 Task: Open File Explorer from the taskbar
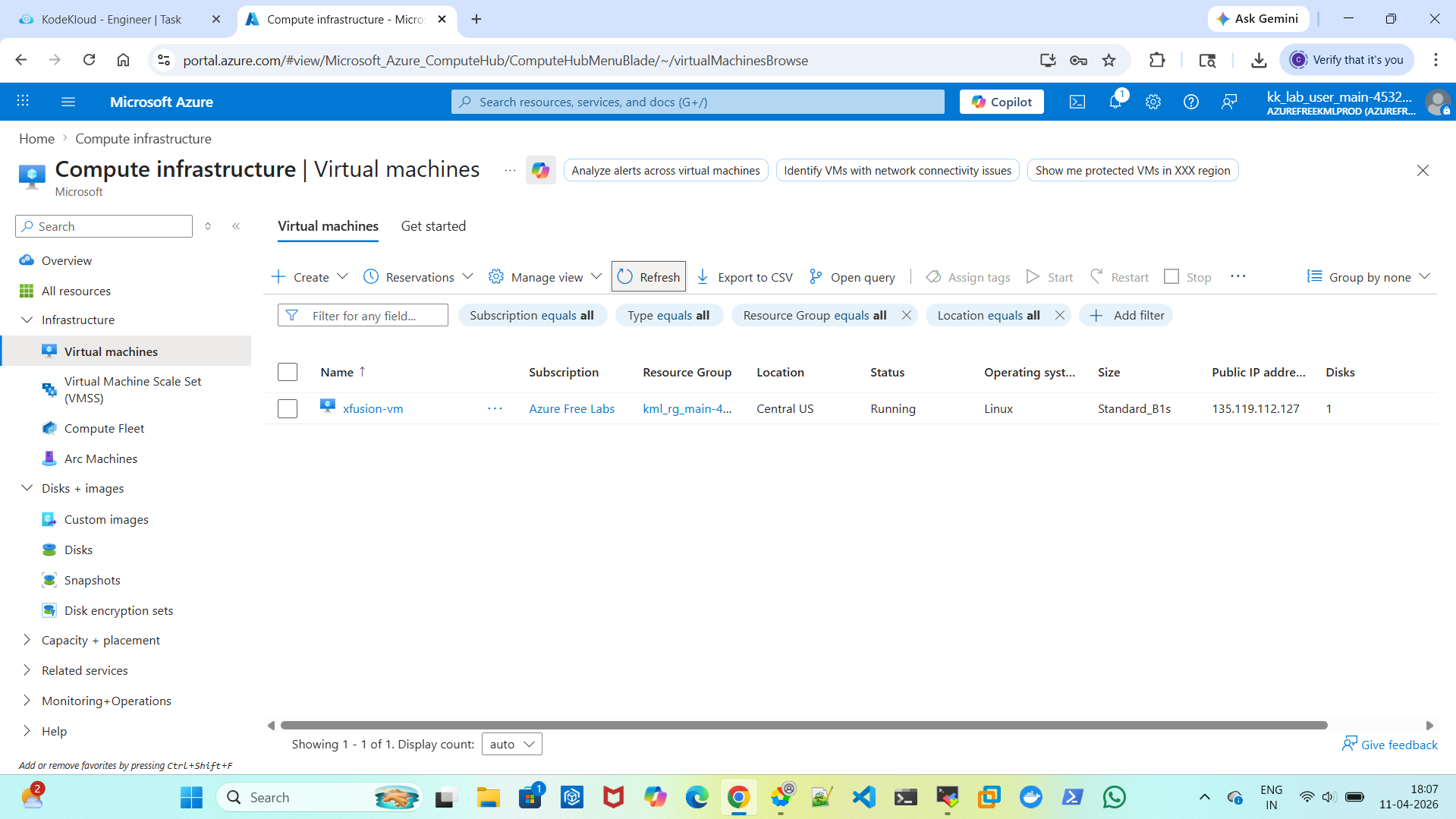(489, 797)
